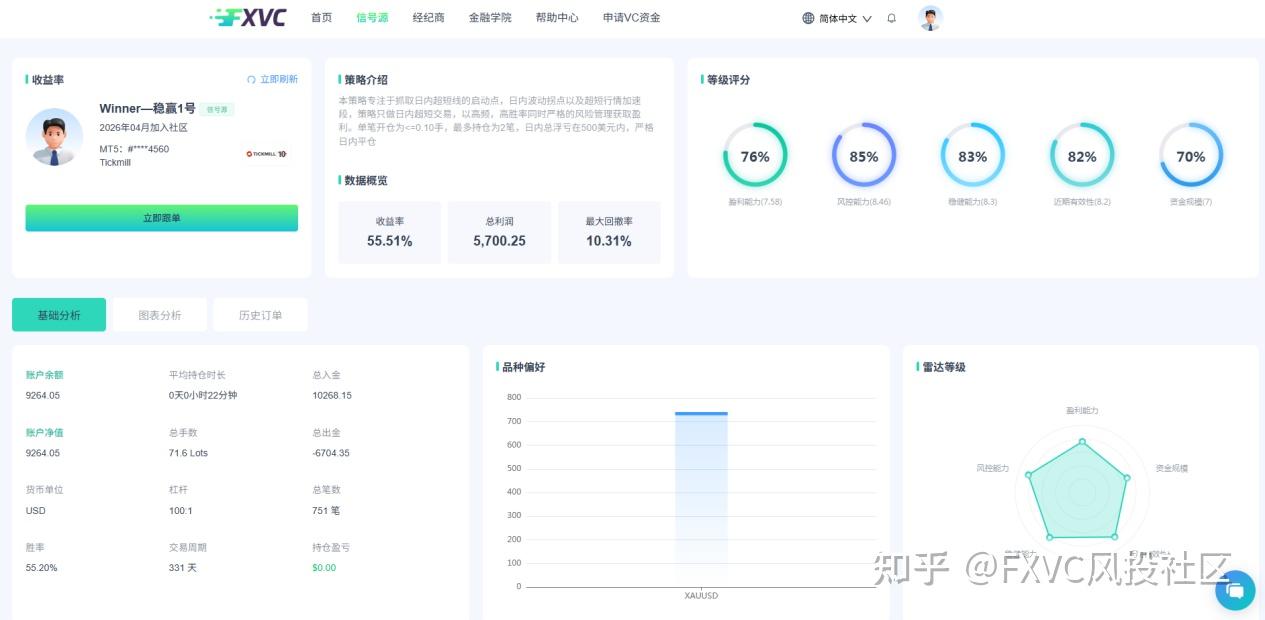
Task: Click the 55.20% win rate value
Action: pyautogui.click(x=42, y=568)
